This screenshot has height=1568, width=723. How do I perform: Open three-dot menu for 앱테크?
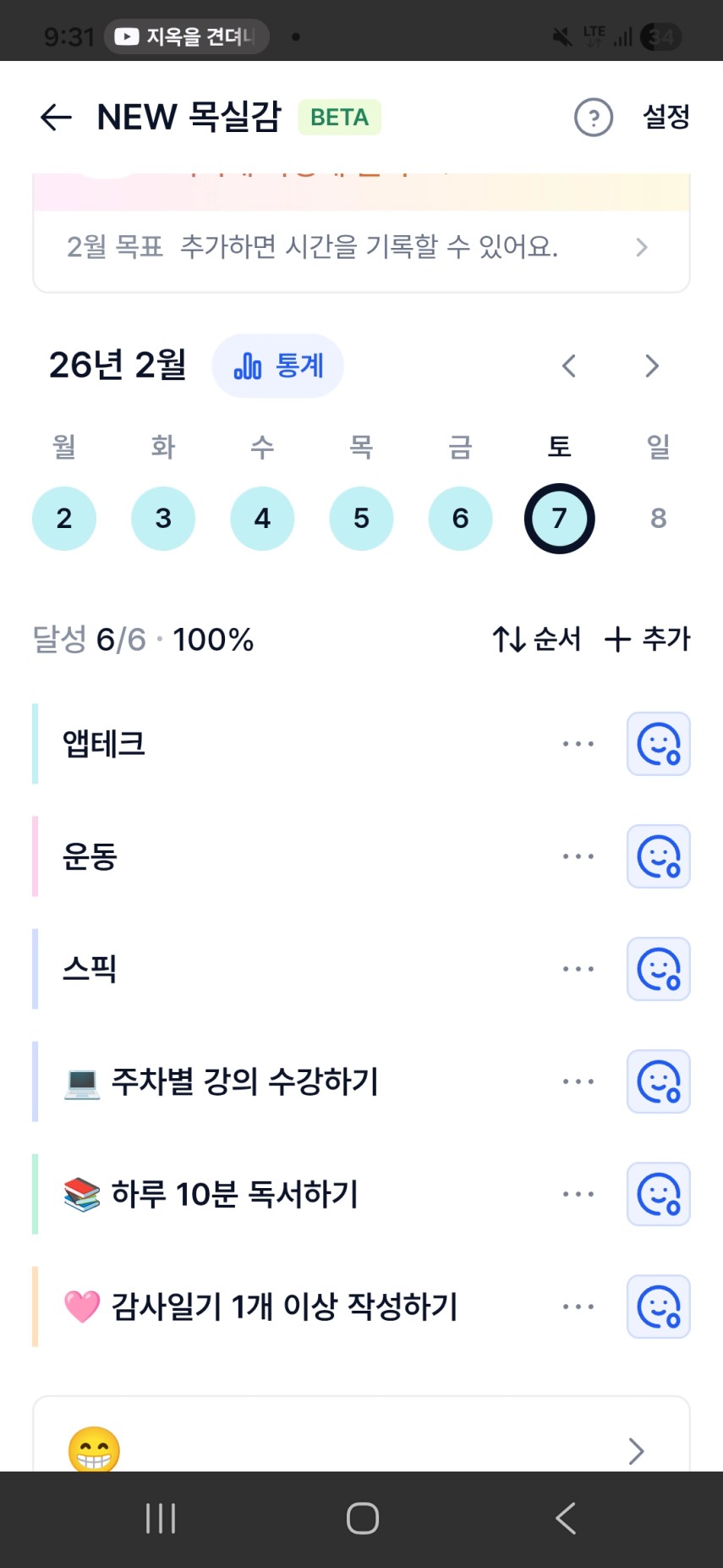click(578, 744)
